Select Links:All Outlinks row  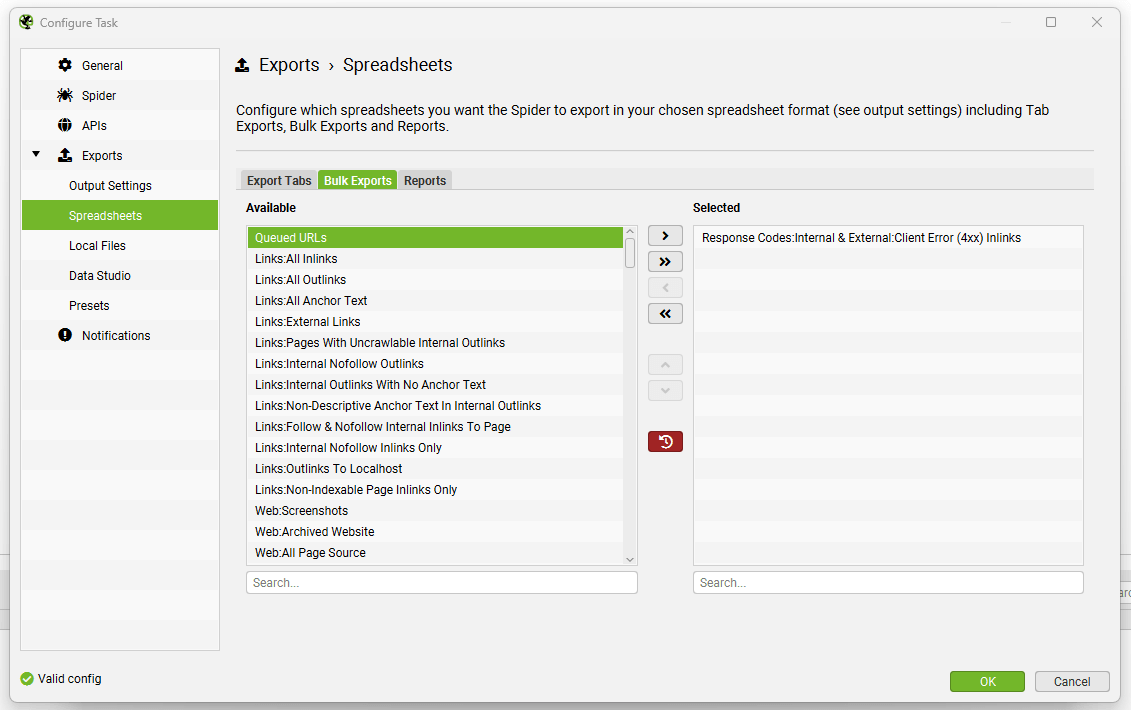point(435,279)
